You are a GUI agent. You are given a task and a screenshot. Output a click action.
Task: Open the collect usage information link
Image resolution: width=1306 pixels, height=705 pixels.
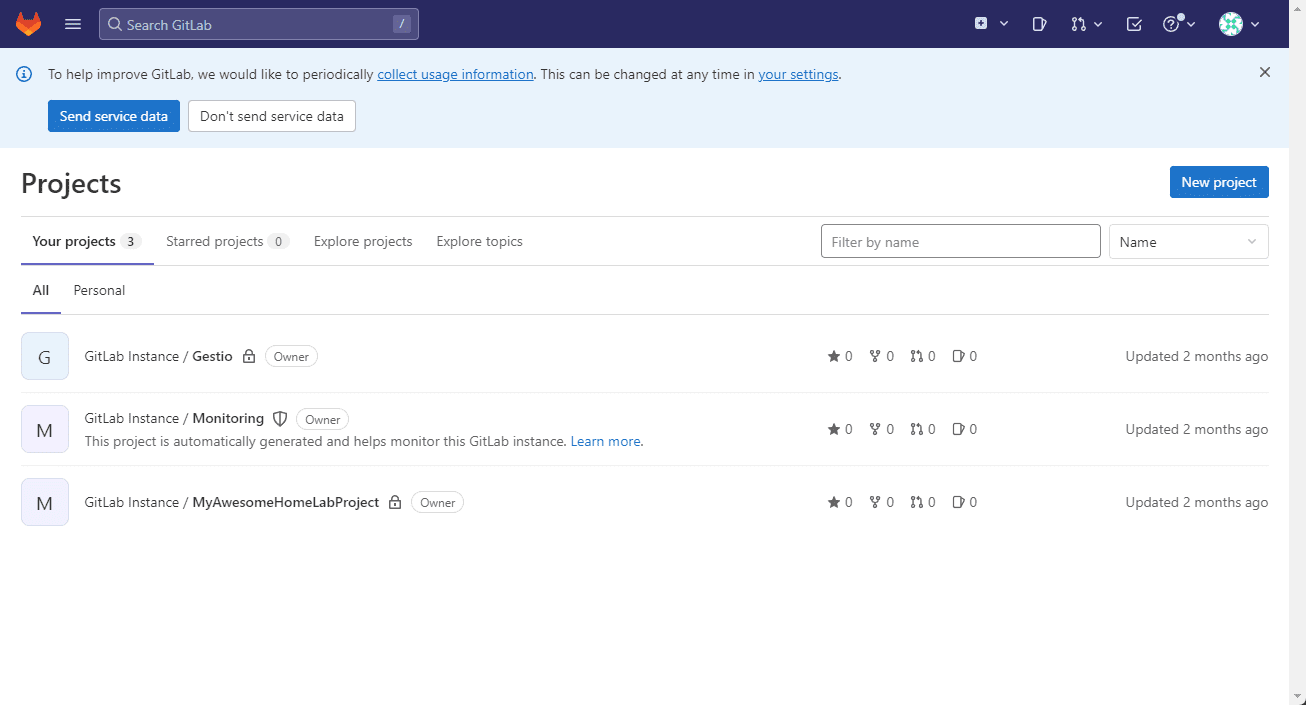point(455,74)
